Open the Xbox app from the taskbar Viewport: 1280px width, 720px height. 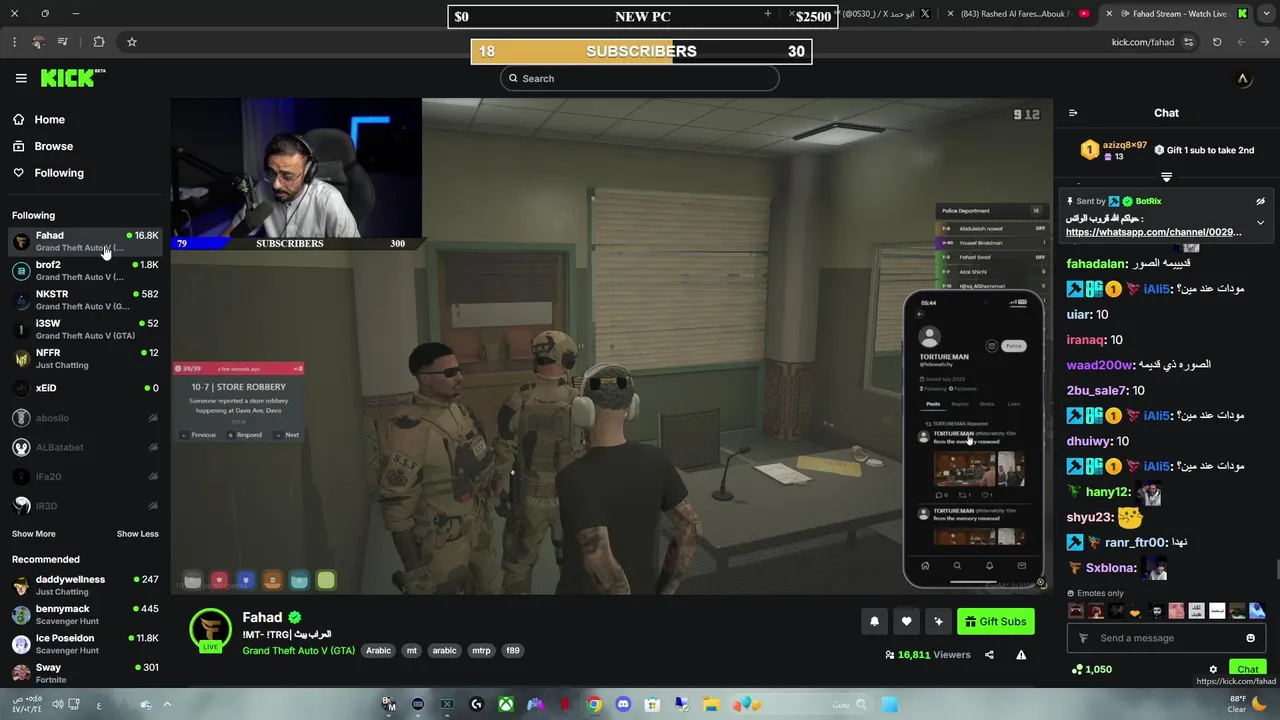point(506,704)
